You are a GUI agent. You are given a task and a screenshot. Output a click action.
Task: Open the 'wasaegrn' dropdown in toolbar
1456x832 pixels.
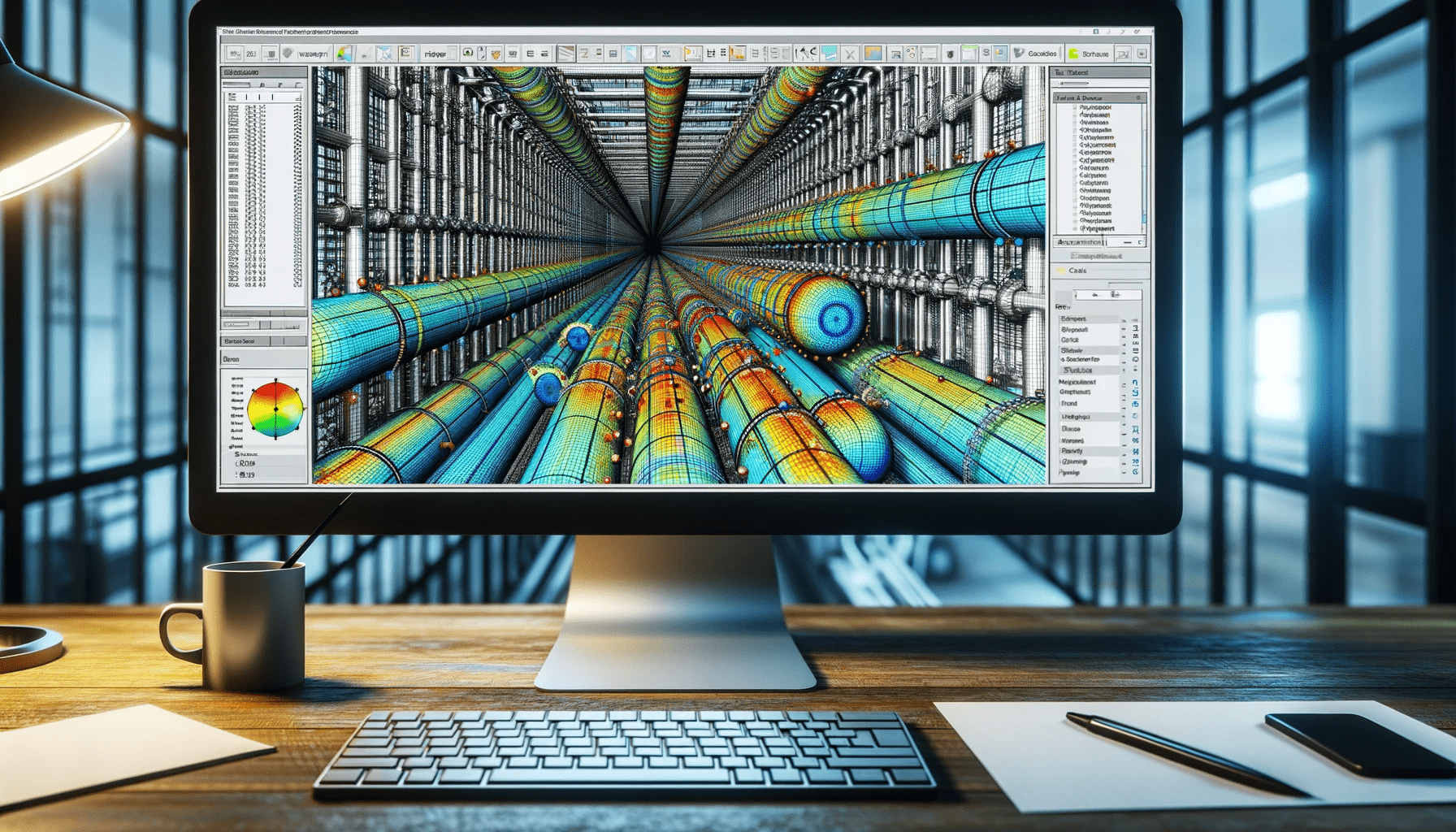314,54
